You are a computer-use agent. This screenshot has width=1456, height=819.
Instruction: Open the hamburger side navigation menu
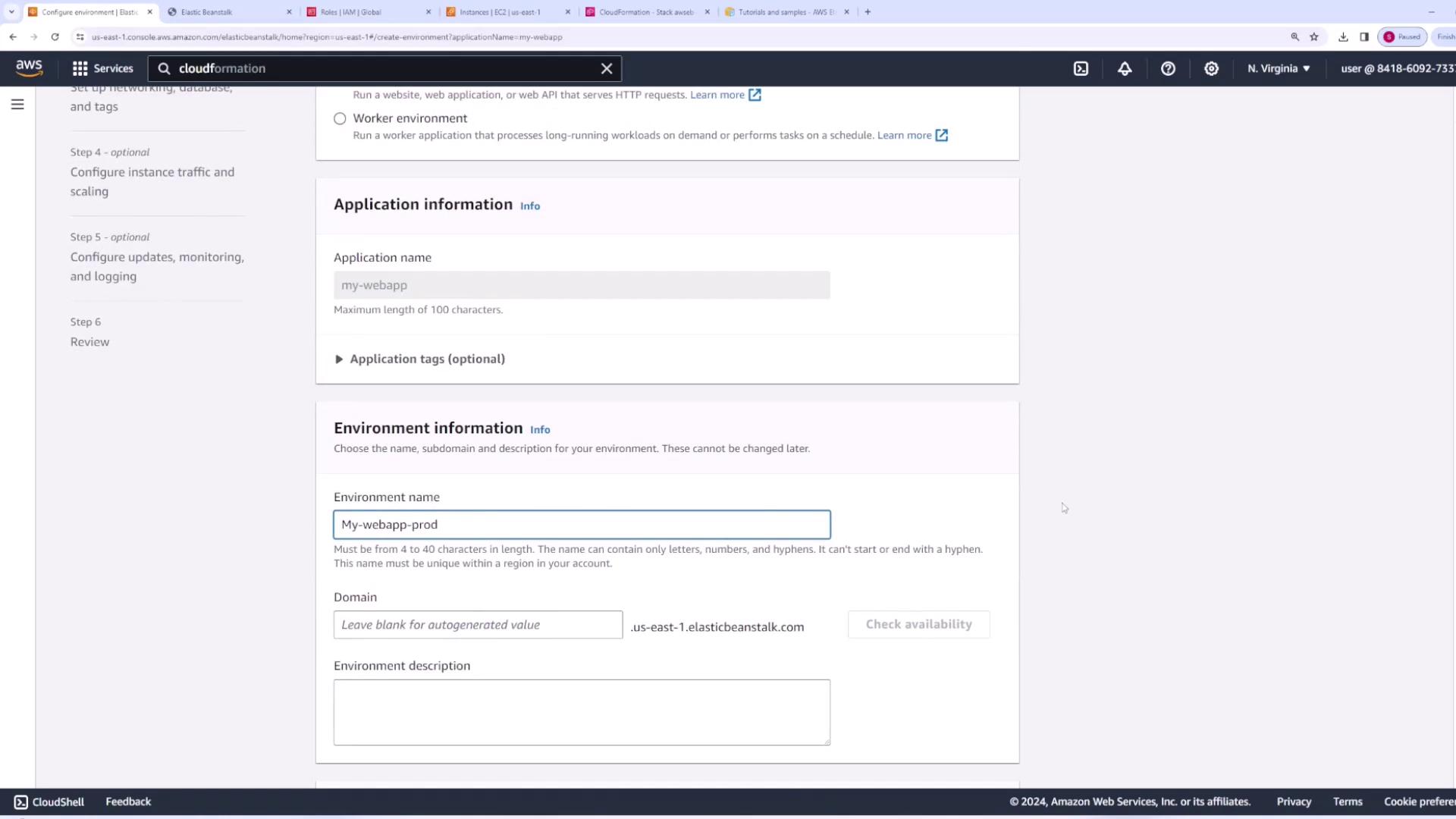click(x=17, y=105)
